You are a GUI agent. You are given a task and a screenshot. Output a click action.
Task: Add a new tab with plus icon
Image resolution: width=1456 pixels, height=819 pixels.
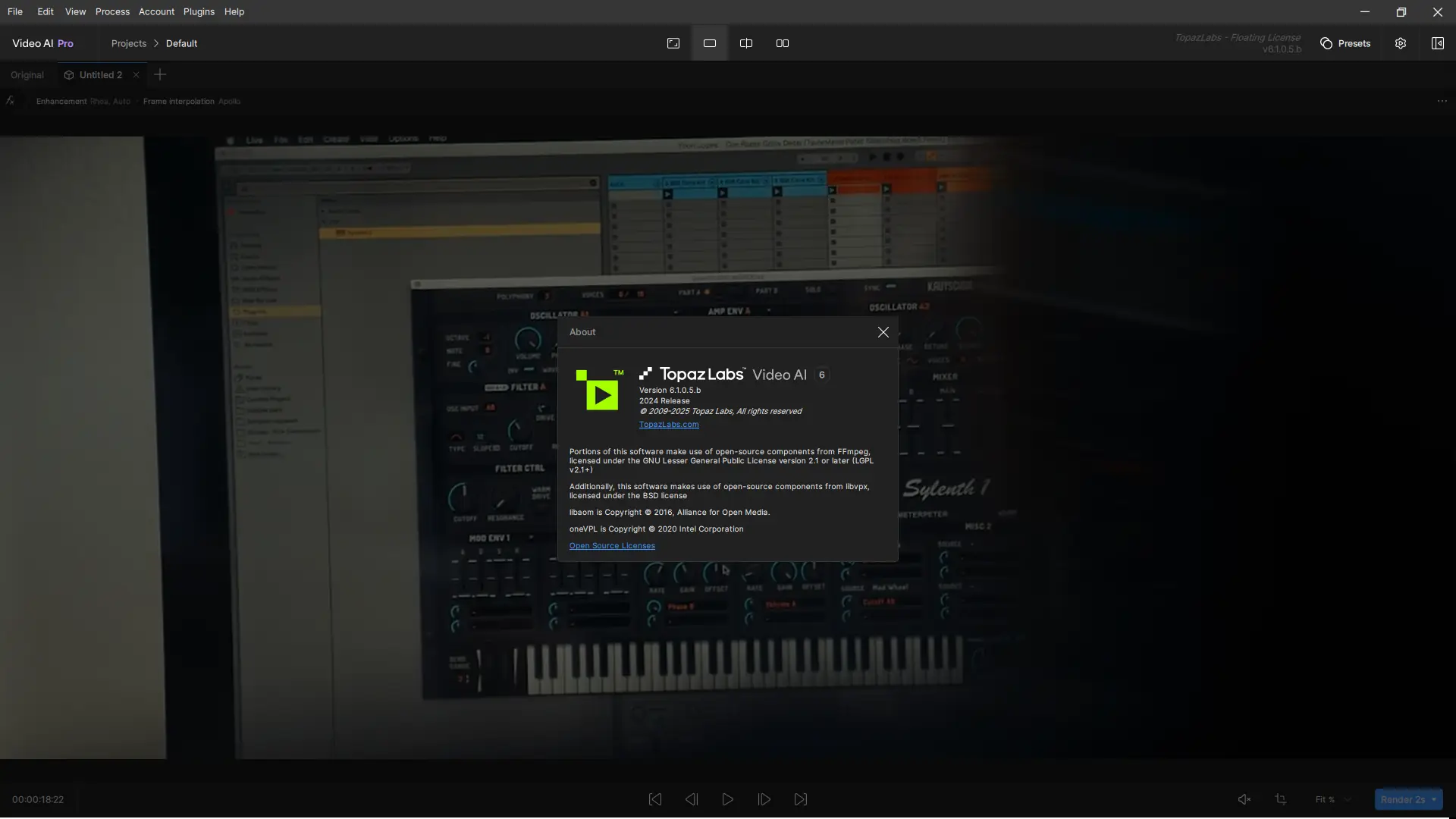point(160,74)
